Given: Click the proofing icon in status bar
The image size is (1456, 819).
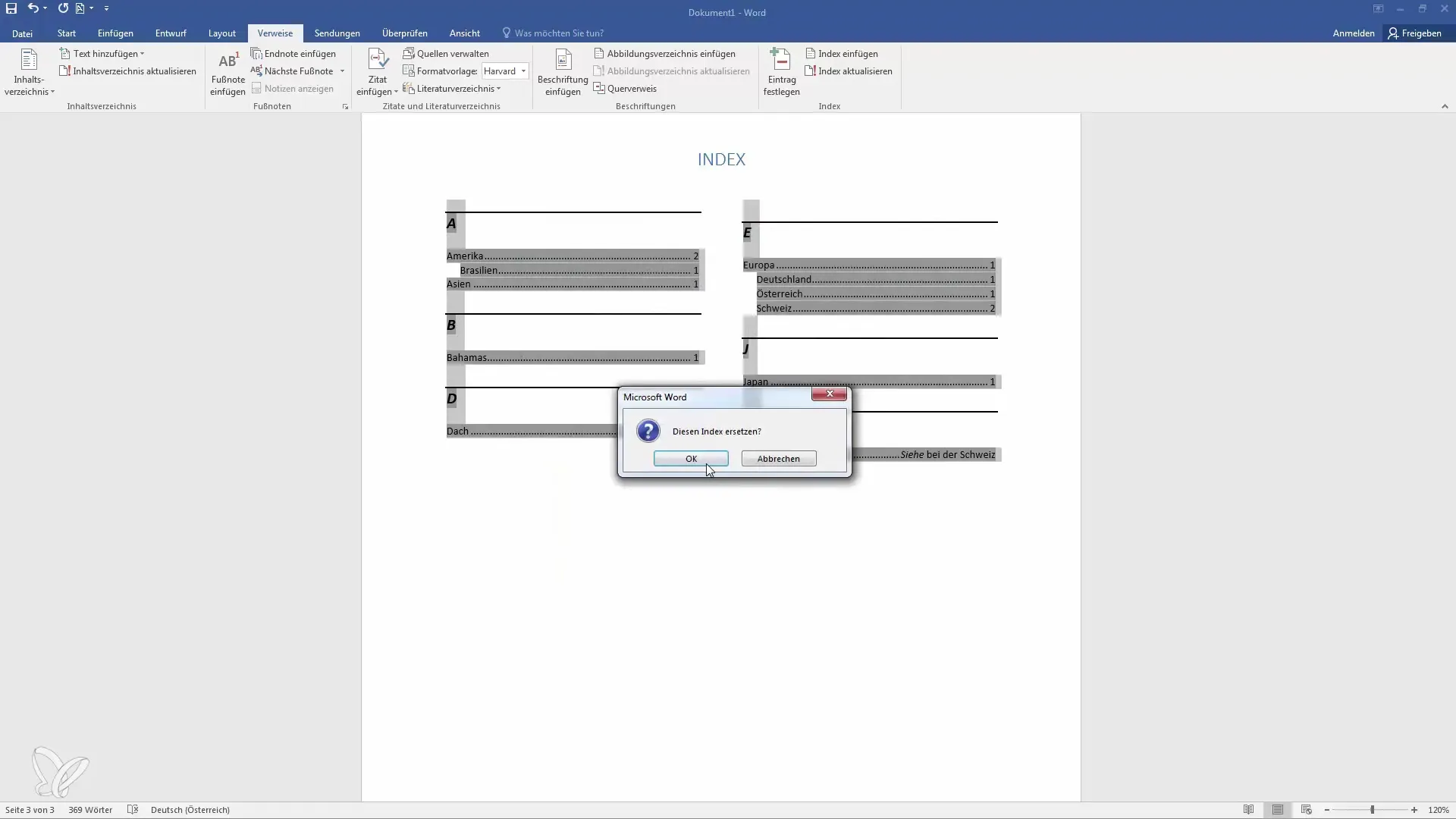Looking at the screenshot, I should point(133,810).
